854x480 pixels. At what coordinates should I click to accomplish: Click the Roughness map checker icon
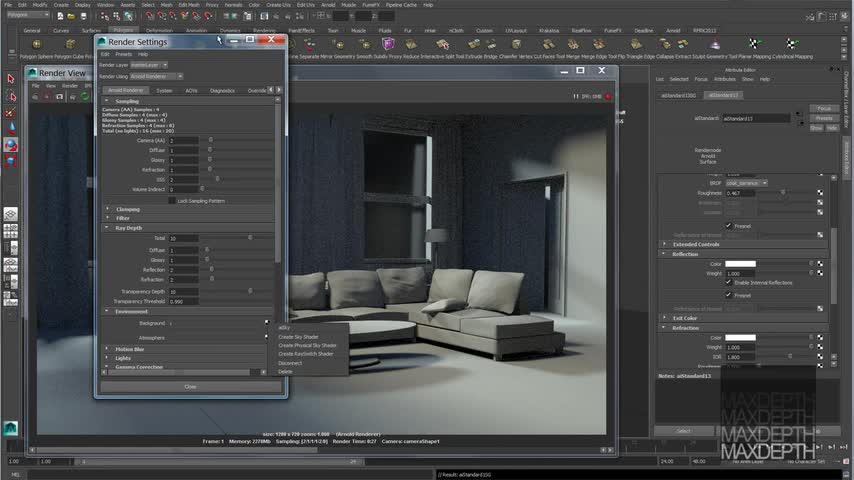(819, 193)
